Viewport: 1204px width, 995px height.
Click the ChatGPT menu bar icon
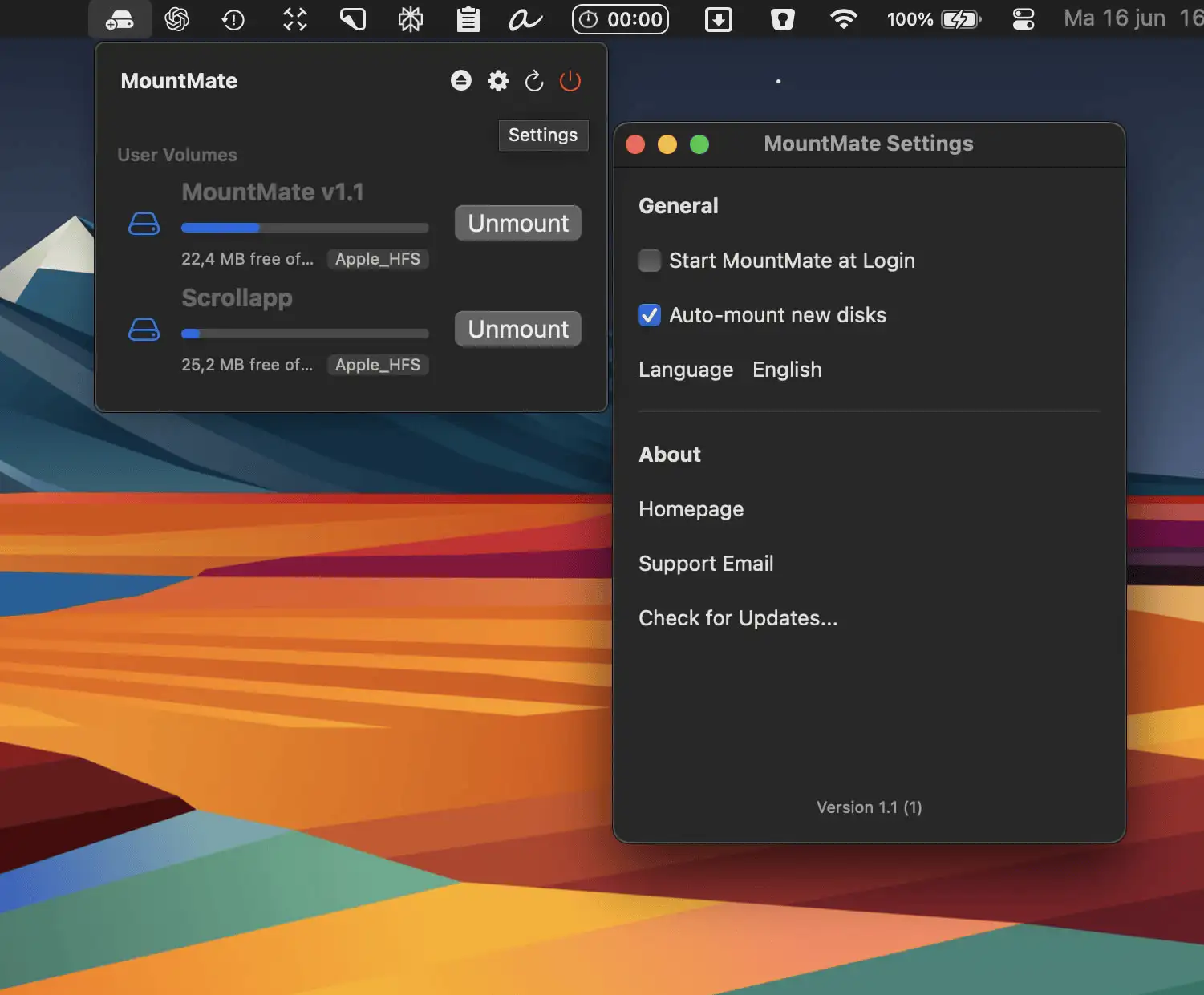176,19
